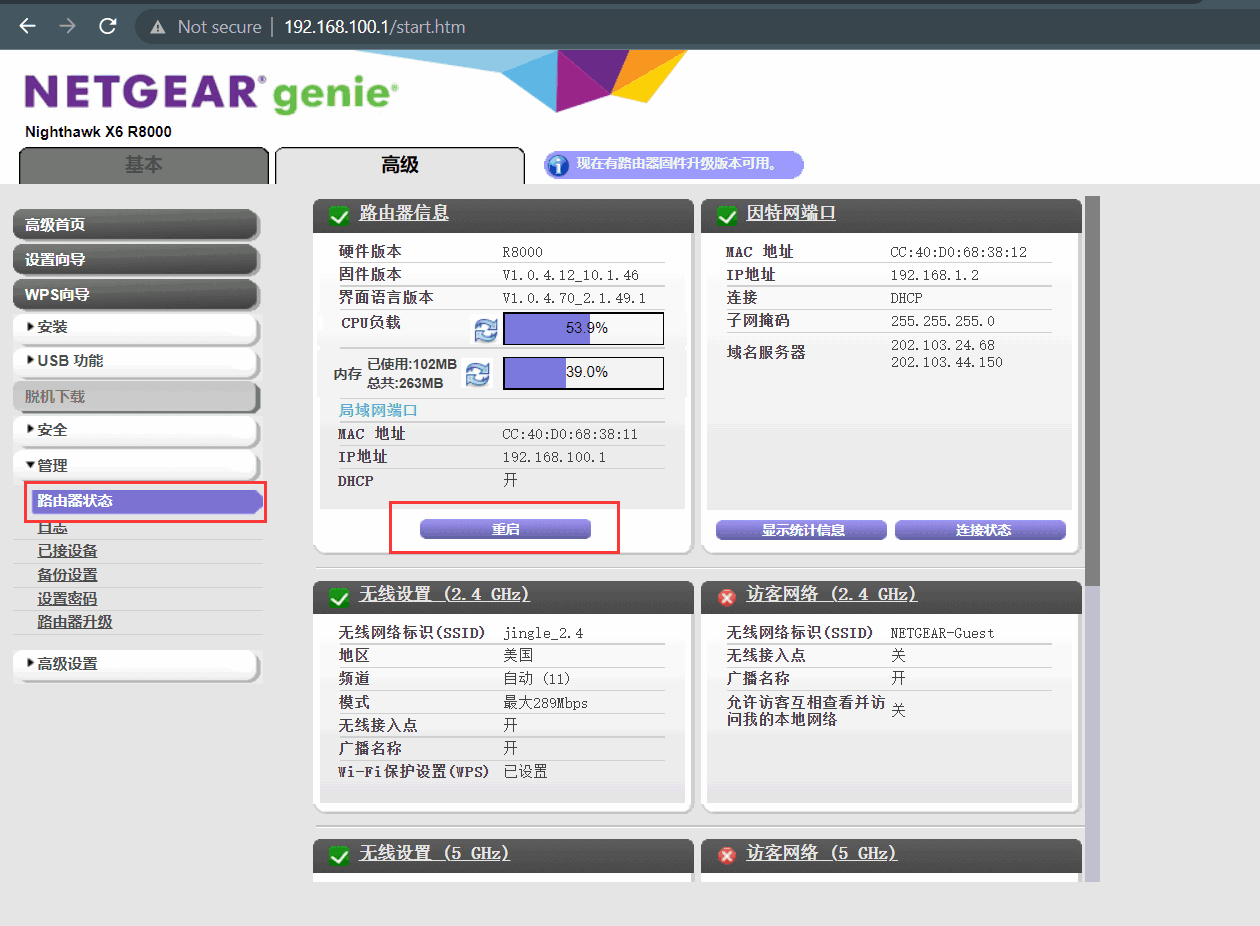Click the 访客网络 (5 GHz) red X icon

(x=727, y=856)
